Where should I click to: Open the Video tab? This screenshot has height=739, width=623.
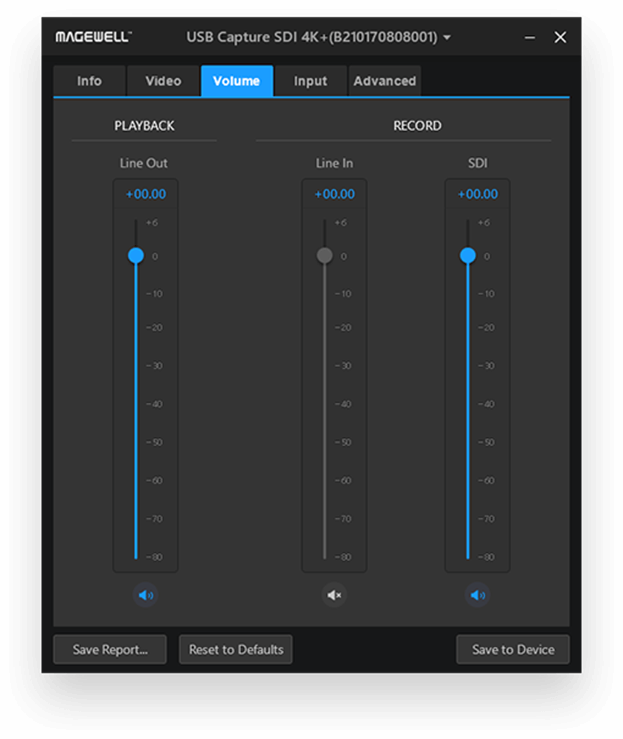coord(163,81)
